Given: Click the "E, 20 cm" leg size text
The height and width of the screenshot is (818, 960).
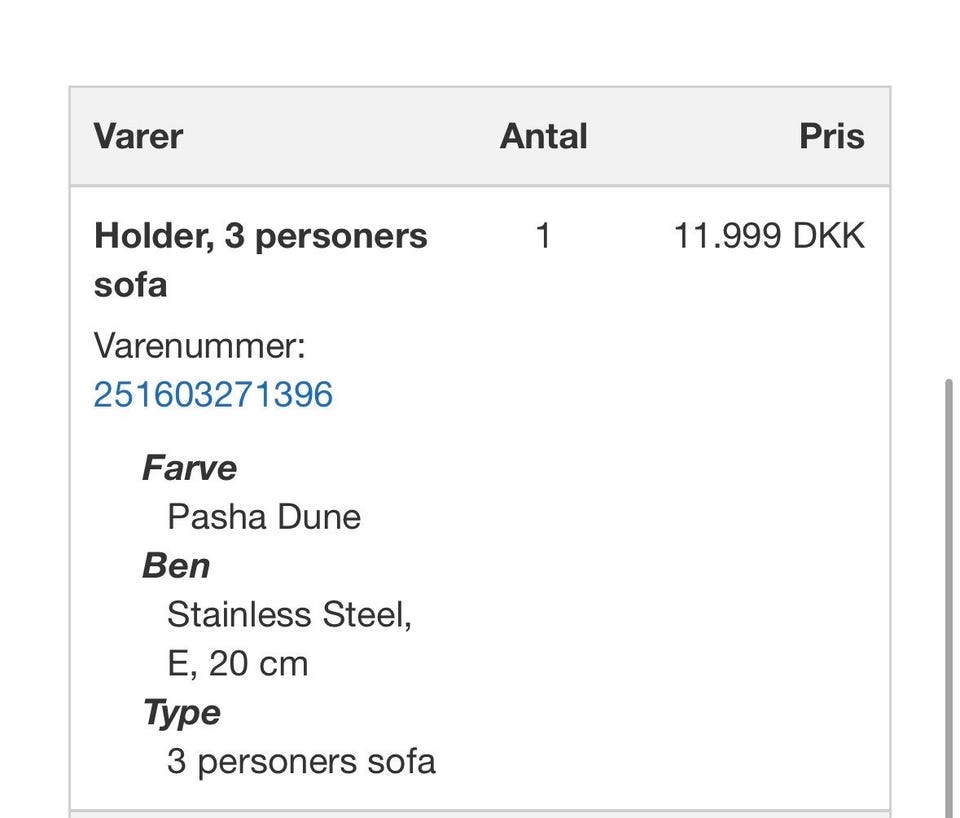Looking at the screenshot, I should pos(237,664).
